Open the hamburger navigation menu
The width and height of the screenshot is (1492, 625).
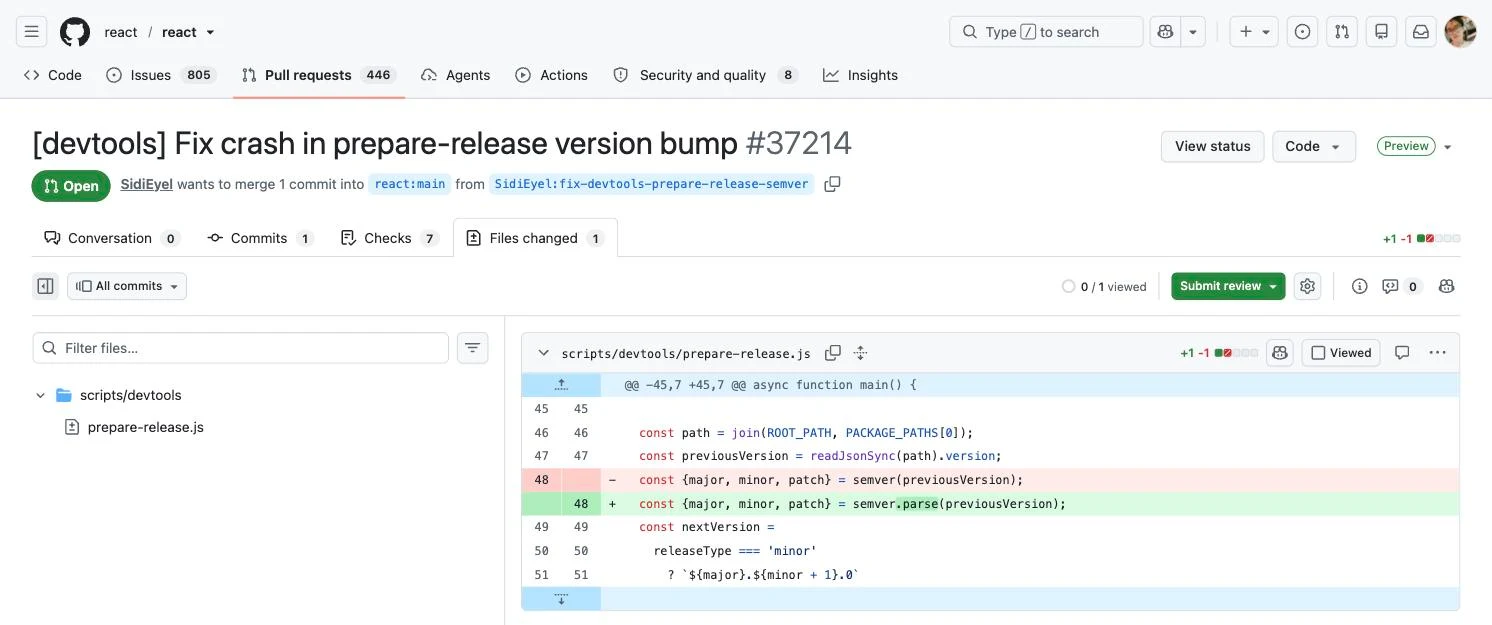(31, 32)
